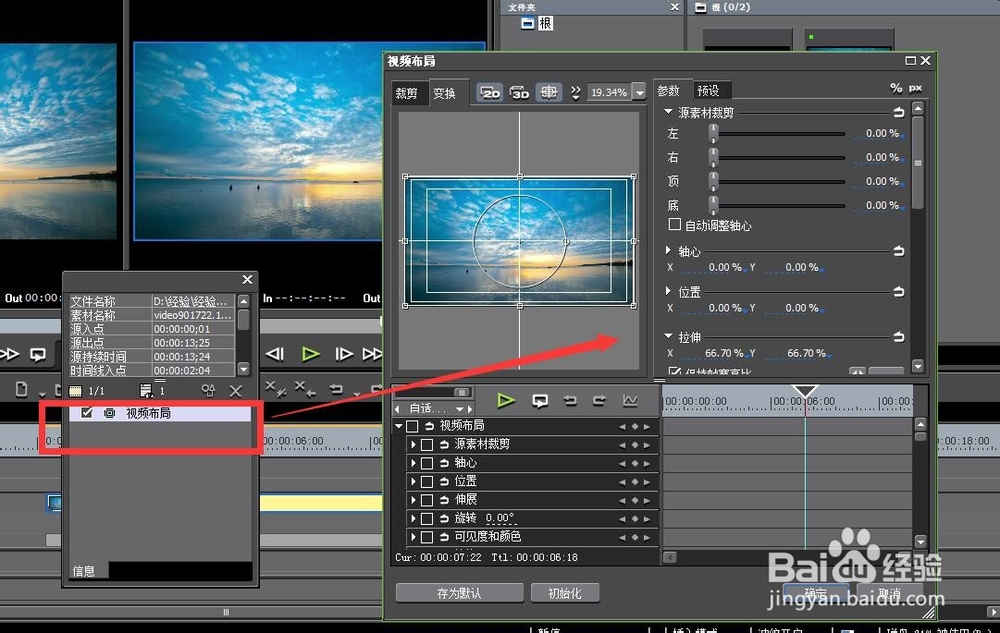Step to next frame in recorder
This screenshot has width=1000, height=633.
point(344,354)
